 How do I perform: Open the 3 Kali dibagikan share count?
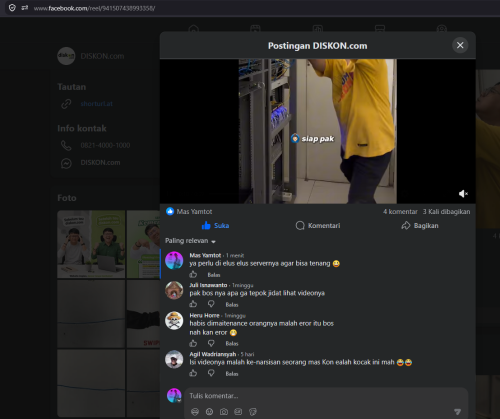pos(446,212)
